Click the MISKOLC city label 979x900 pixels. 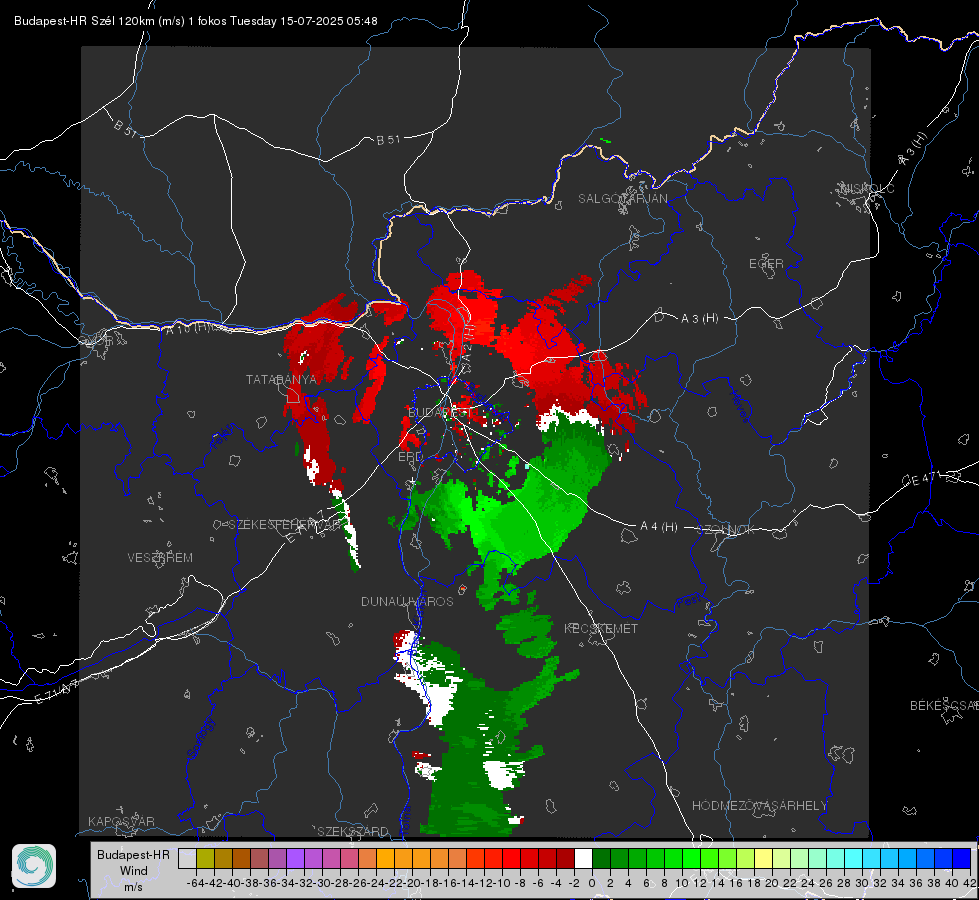point(867,188)
